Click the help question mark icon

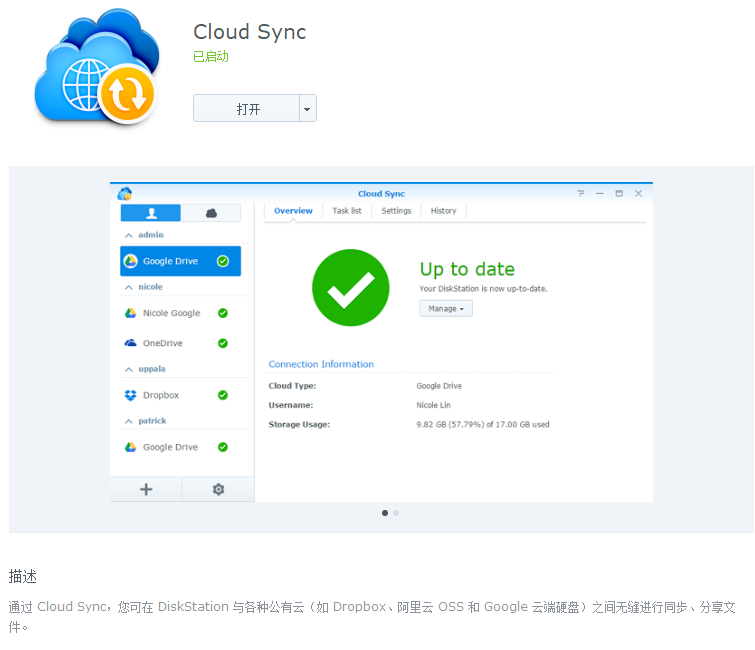[x=580, y=194]
